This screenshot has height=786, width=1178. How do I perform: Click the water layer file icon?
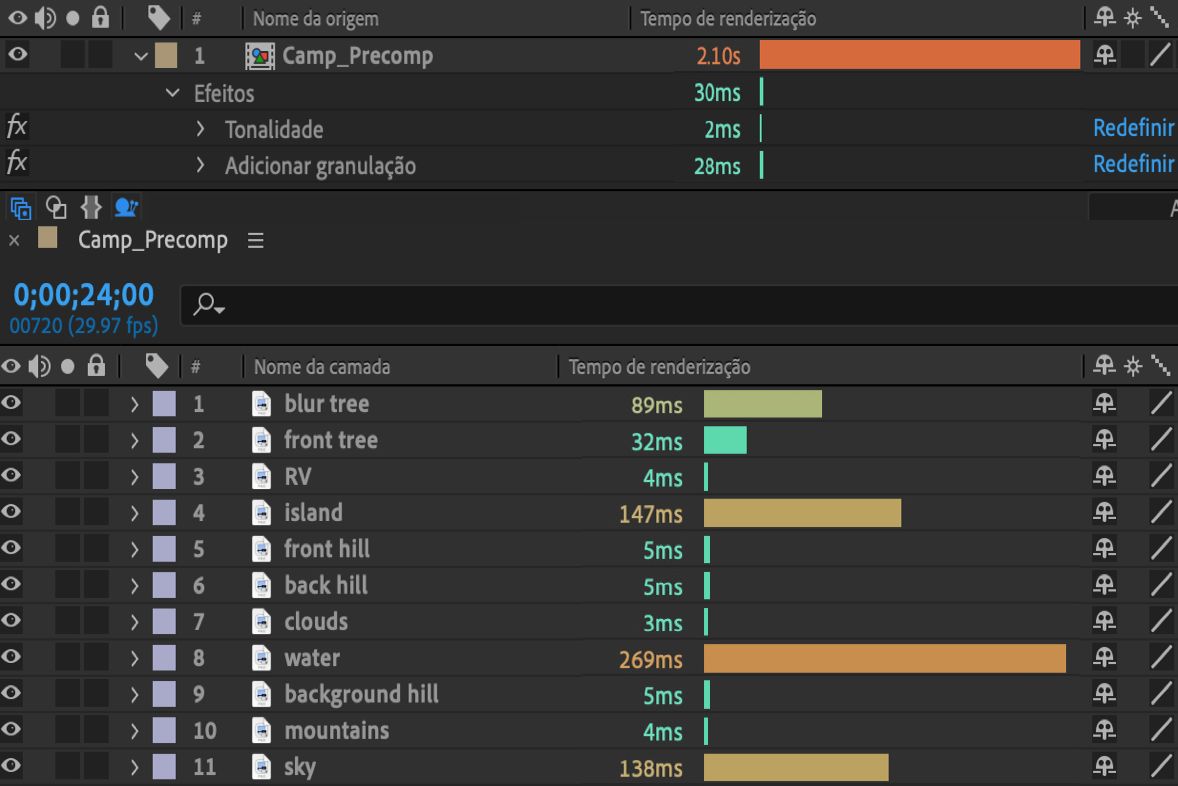(x=262, y=658)
